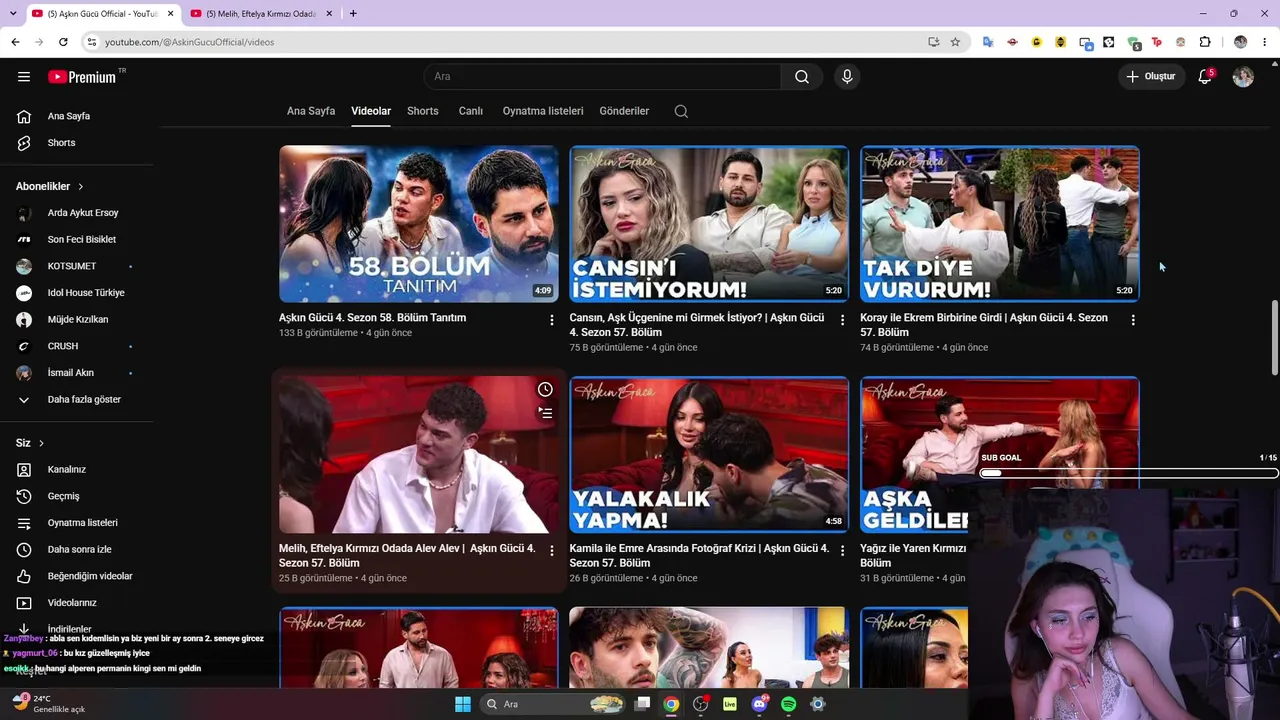
Task: Switch to the Melih, Eftelya browser tab
Action: [260, 13]
